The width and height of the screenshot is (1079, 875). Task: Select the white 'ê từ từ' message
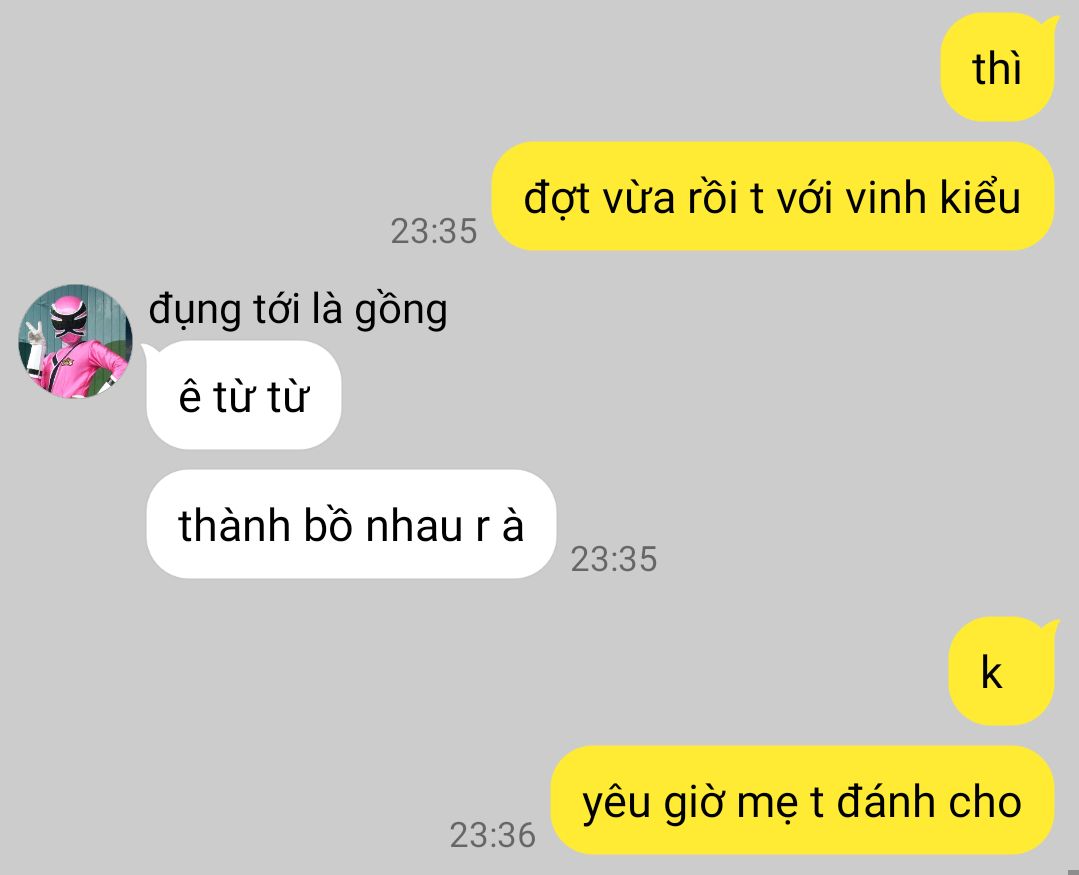tap(244, 395)
